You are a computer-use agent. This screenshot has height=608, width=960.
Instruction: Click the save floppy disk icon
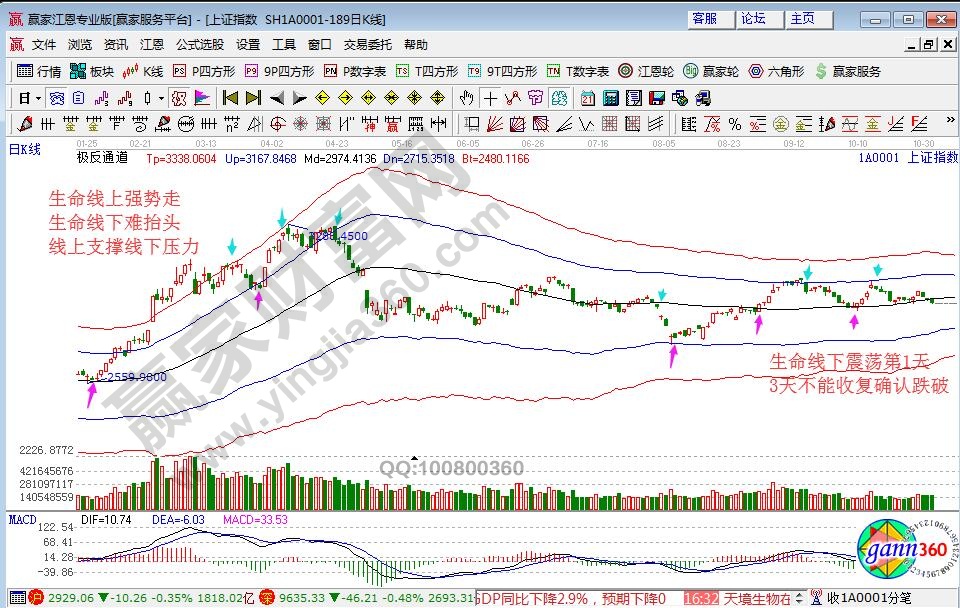[657, 98]
